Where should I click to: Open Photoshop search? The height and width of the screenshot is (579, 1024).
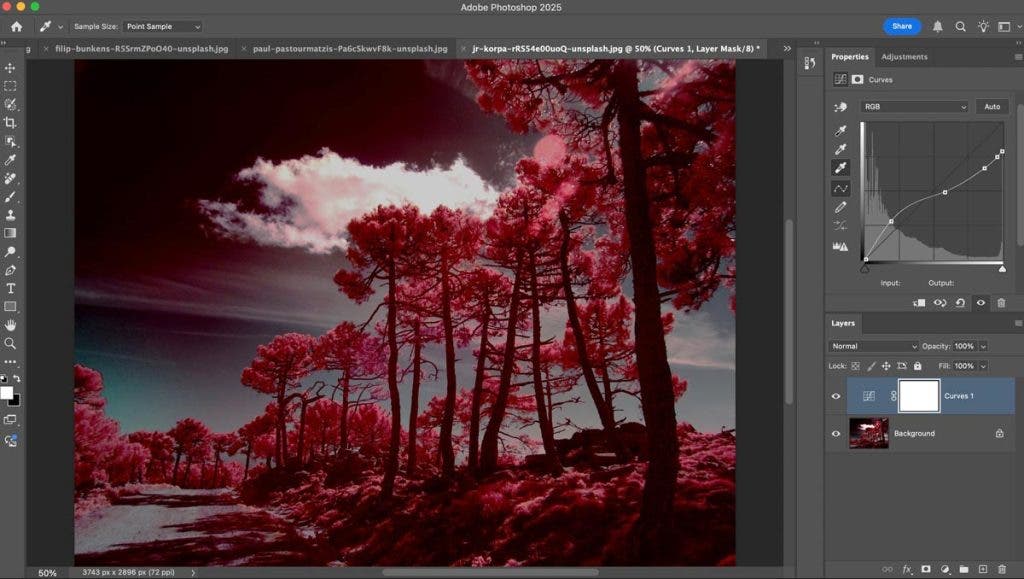[x=961, y=27]
